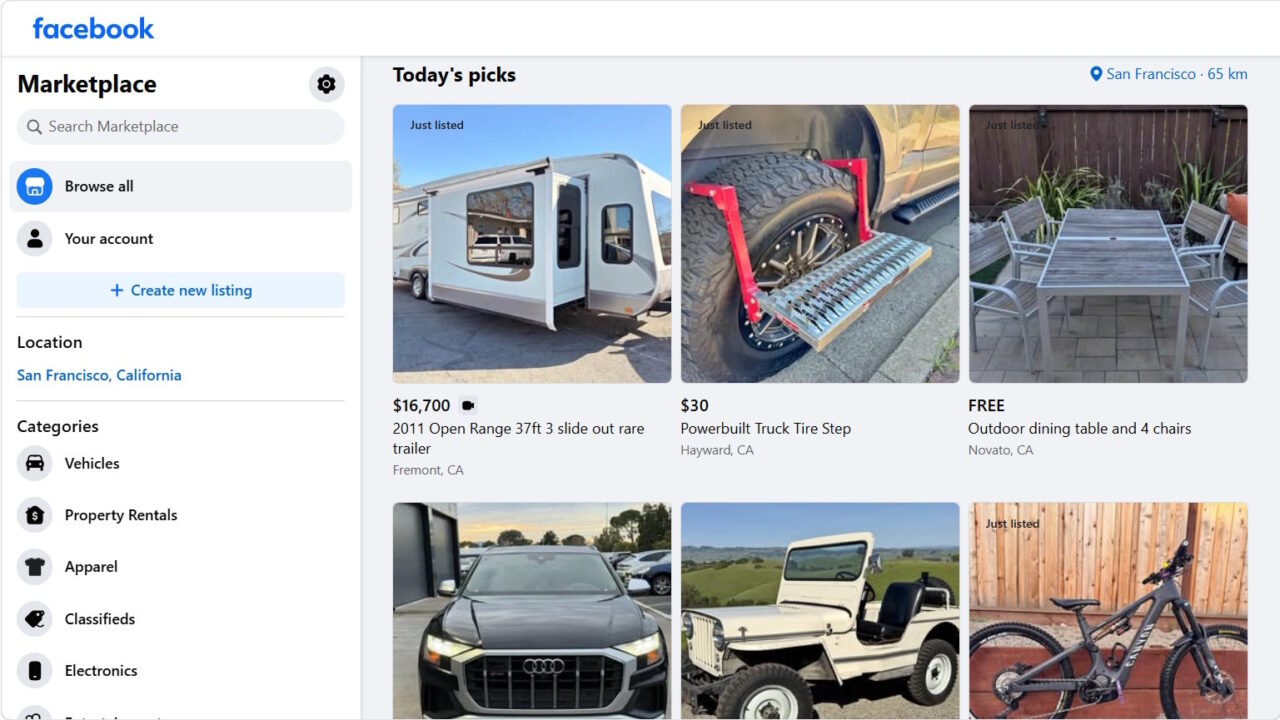Click the magnifier icon in the search bar
Viewport: 1280px width, 720px height.
[x=34, y=127]
